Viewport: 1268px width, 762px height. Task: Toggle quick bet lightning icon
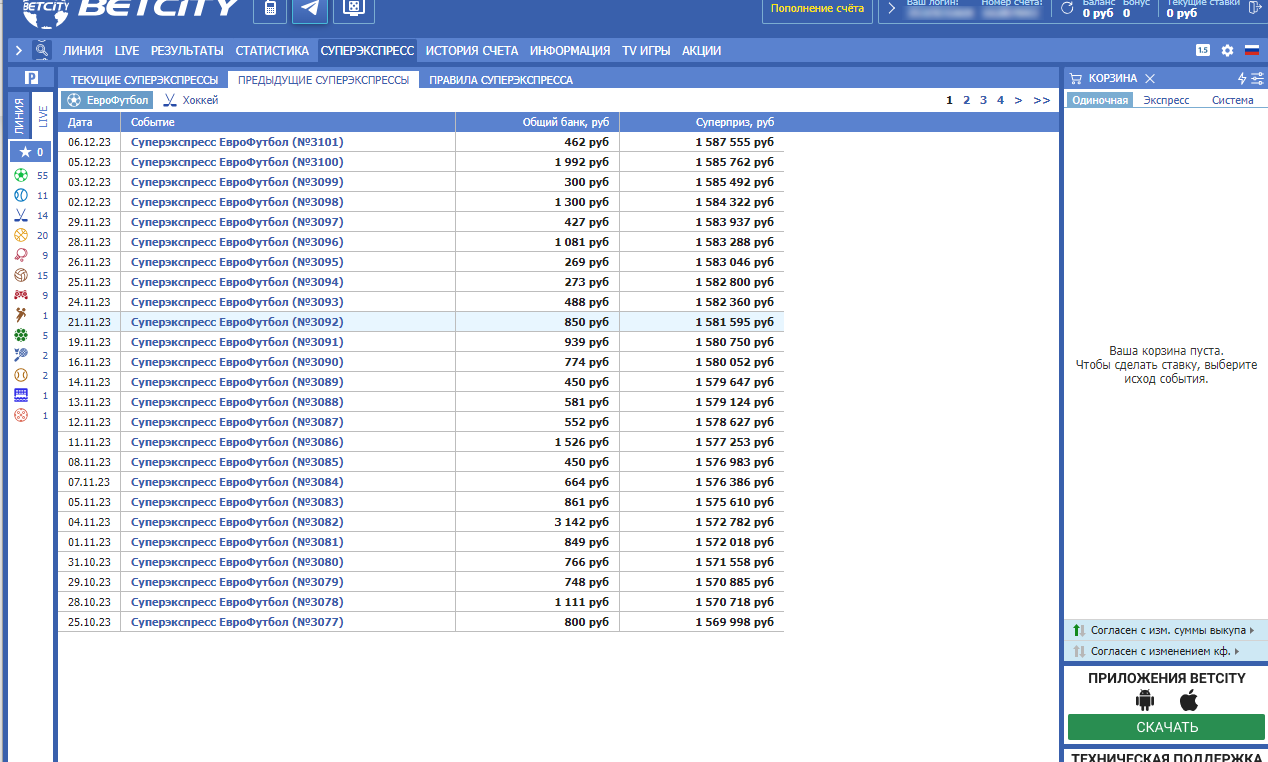click(x=1242, y=78)
